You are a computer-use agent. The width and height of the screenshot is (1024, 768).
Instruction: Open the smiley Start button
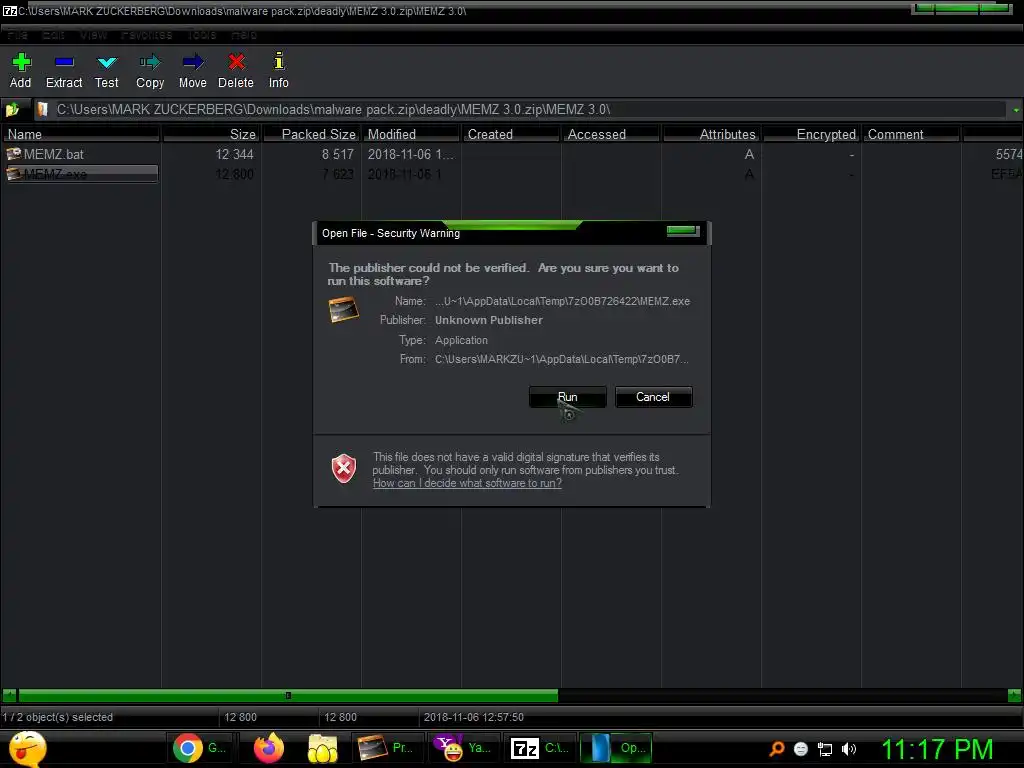coord(27,748)
